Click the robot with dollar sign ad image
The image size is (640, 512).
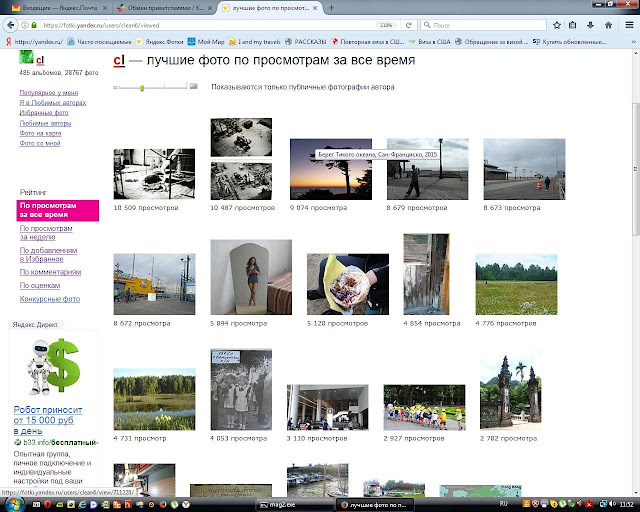coord(53,366)
